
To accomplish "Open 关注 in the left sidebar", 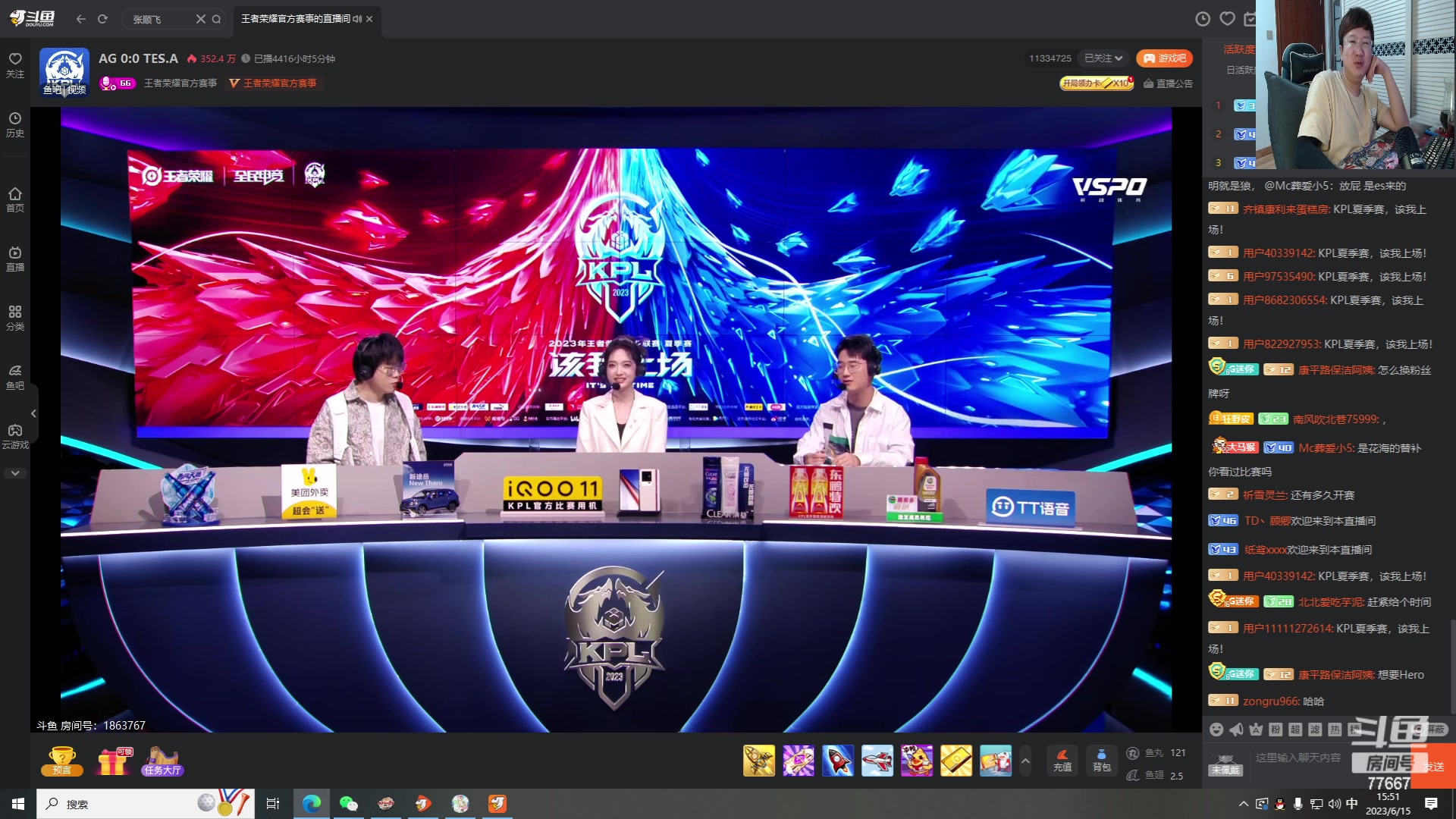I will (x=15, y=65).
